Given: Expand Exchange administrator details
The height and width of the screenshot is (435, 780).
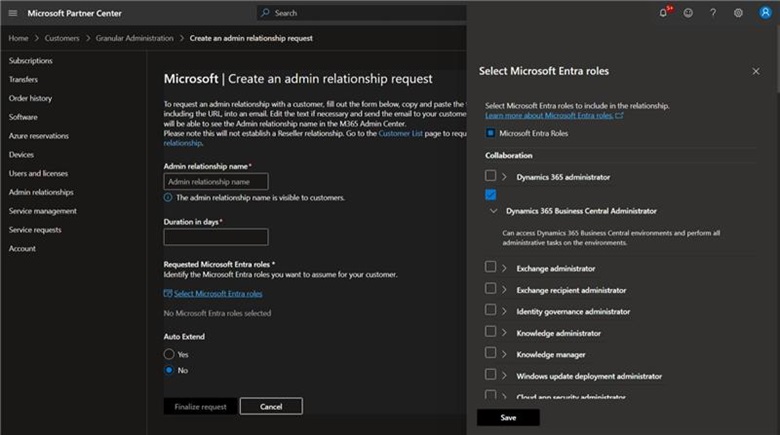Looking at the screenshot, I should point(504,269).
